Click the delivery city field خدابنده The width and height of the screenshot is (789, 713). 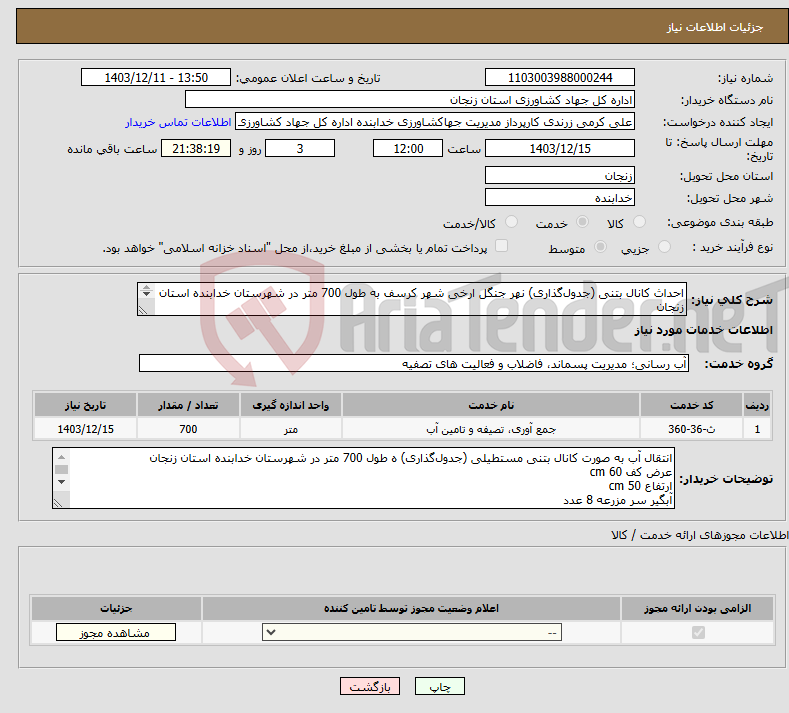tap(560, 197)
